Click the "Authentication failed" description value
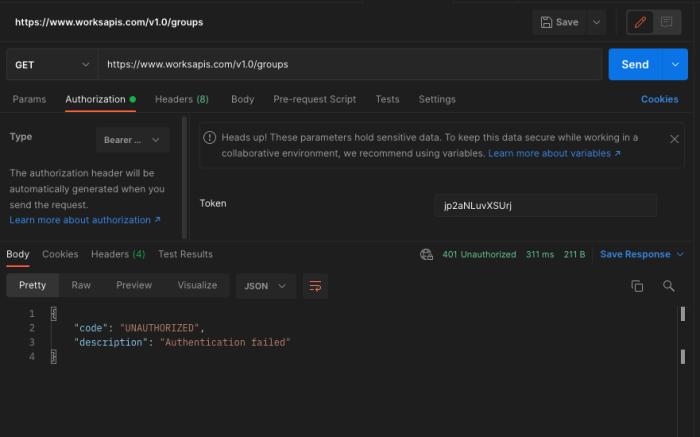700x437 pixels. coord(225,342)
